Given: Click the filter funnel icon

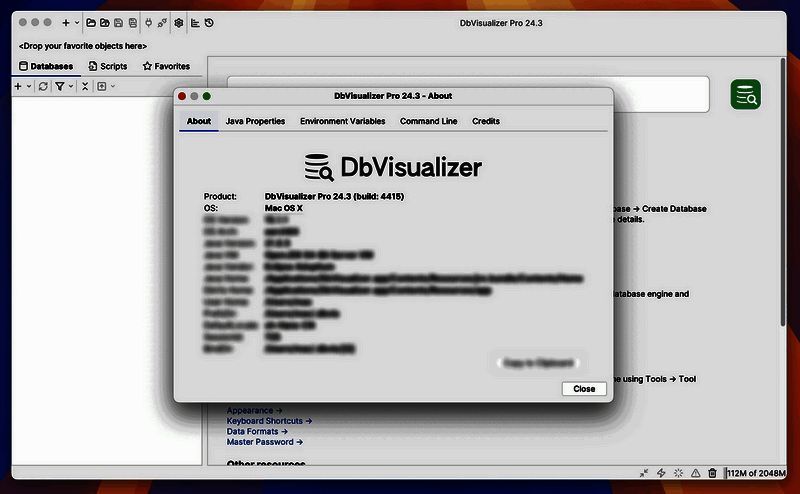Looking at the screenshot, I should point(60,86).
